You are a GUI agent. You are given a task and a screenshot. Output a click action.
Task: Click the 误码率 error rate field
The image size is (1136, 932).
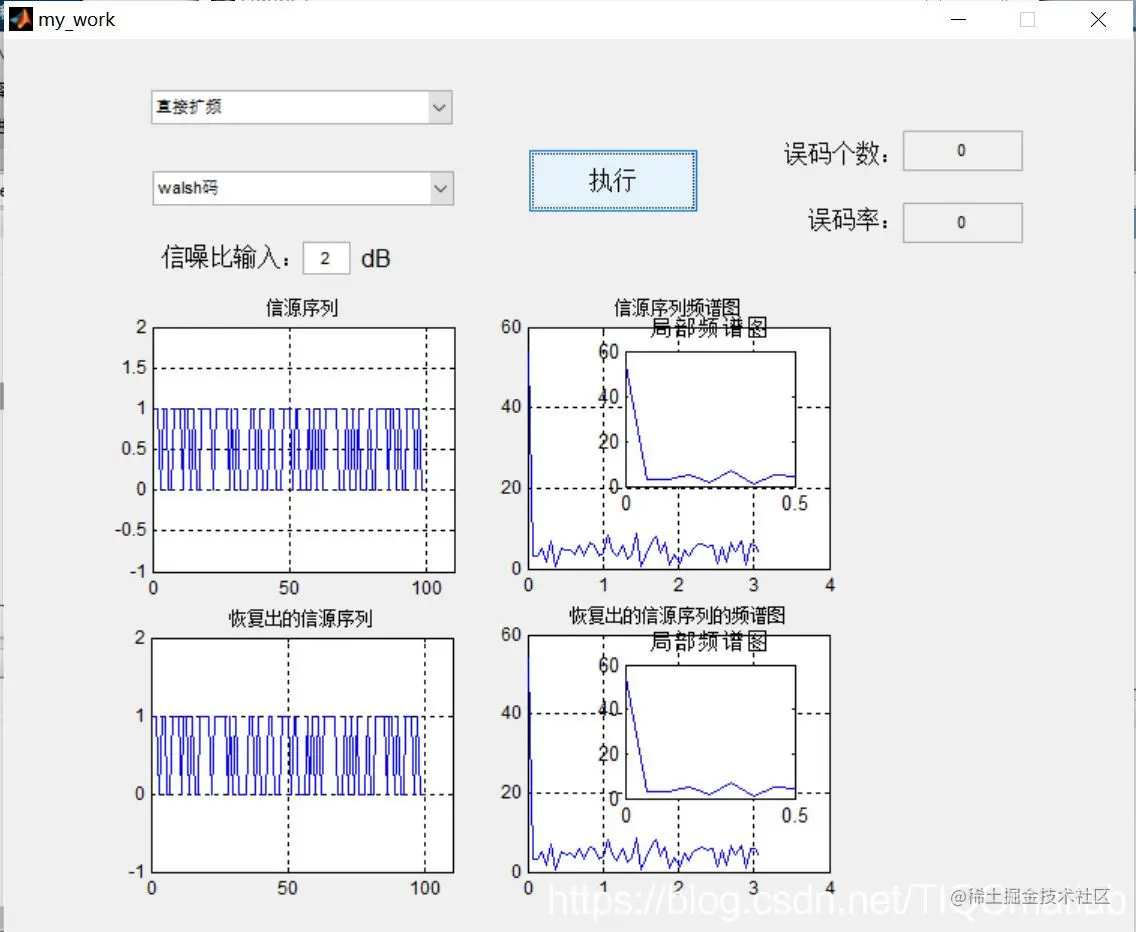(961, 222)
